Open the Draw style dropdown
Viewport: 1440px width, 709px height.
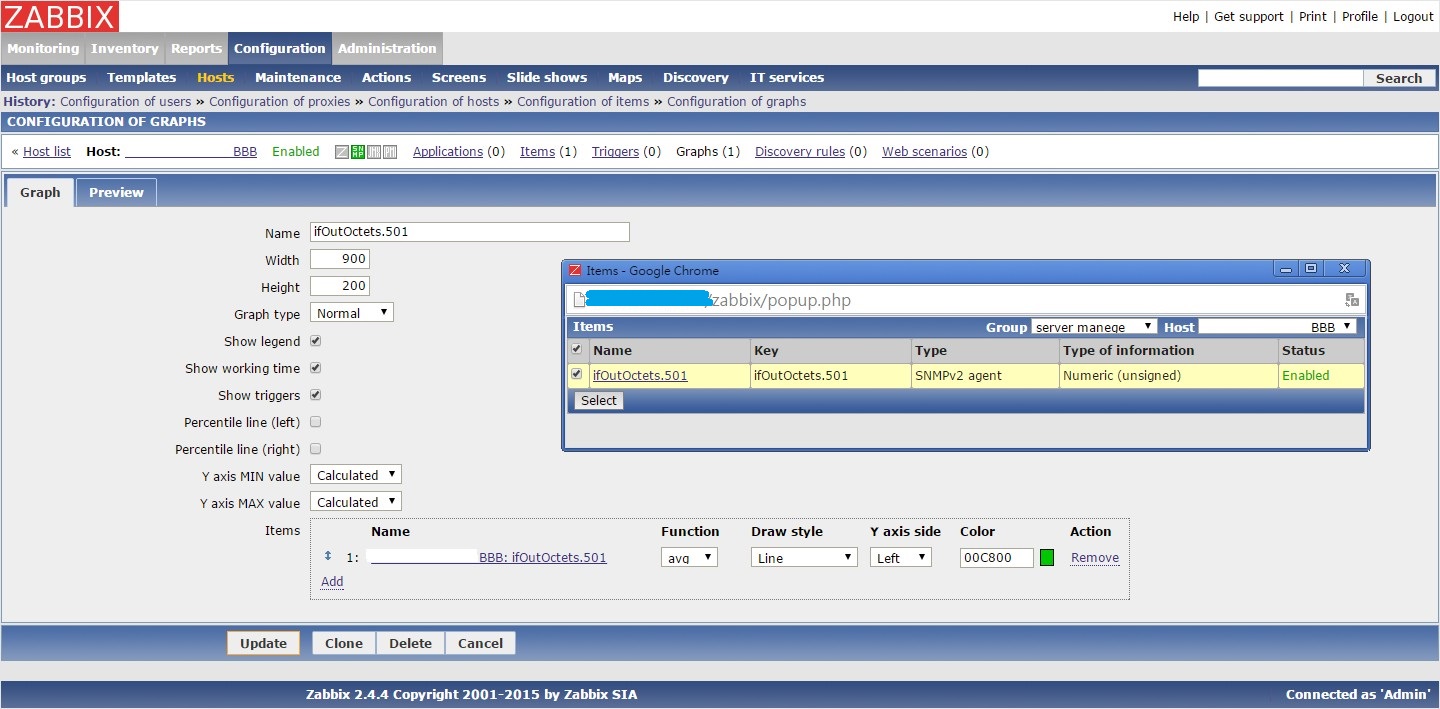[804, 557]
